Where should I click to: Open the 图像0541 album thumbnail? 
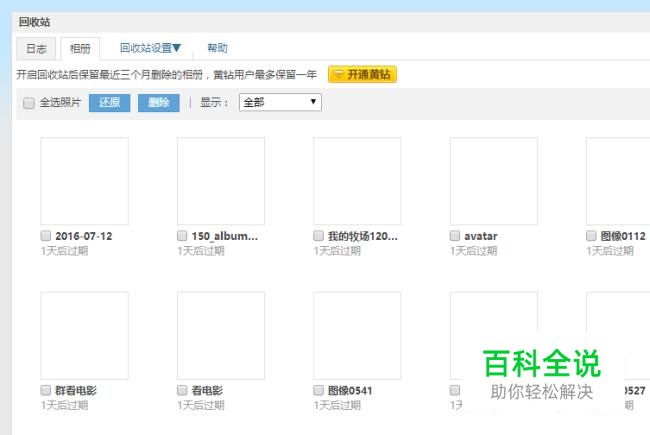357,335
